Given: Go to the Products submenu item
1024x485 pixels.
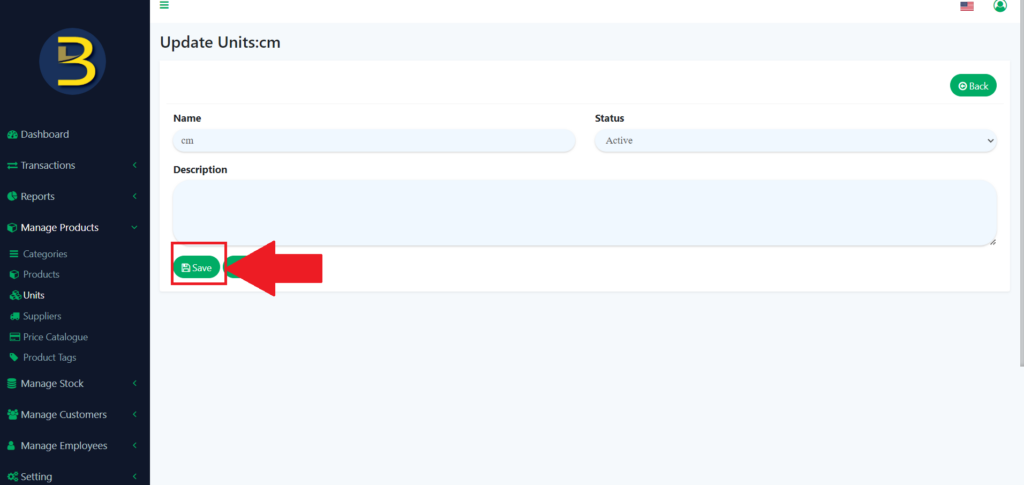Looking at the screenshot, I should [x=41, y=274].
